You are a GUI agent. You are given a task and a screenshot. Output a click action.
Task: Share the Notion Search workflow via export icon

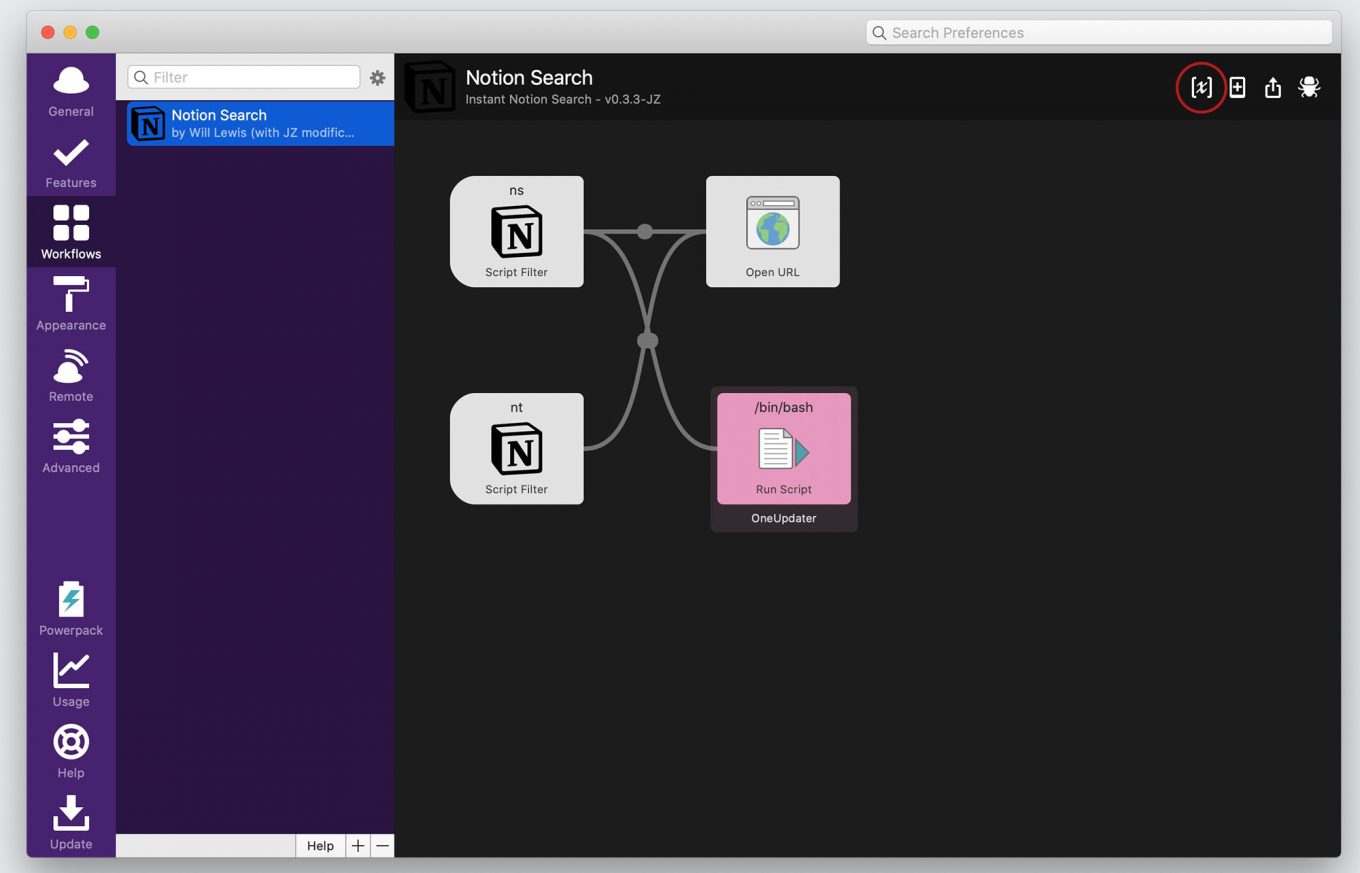[1272, 87]
